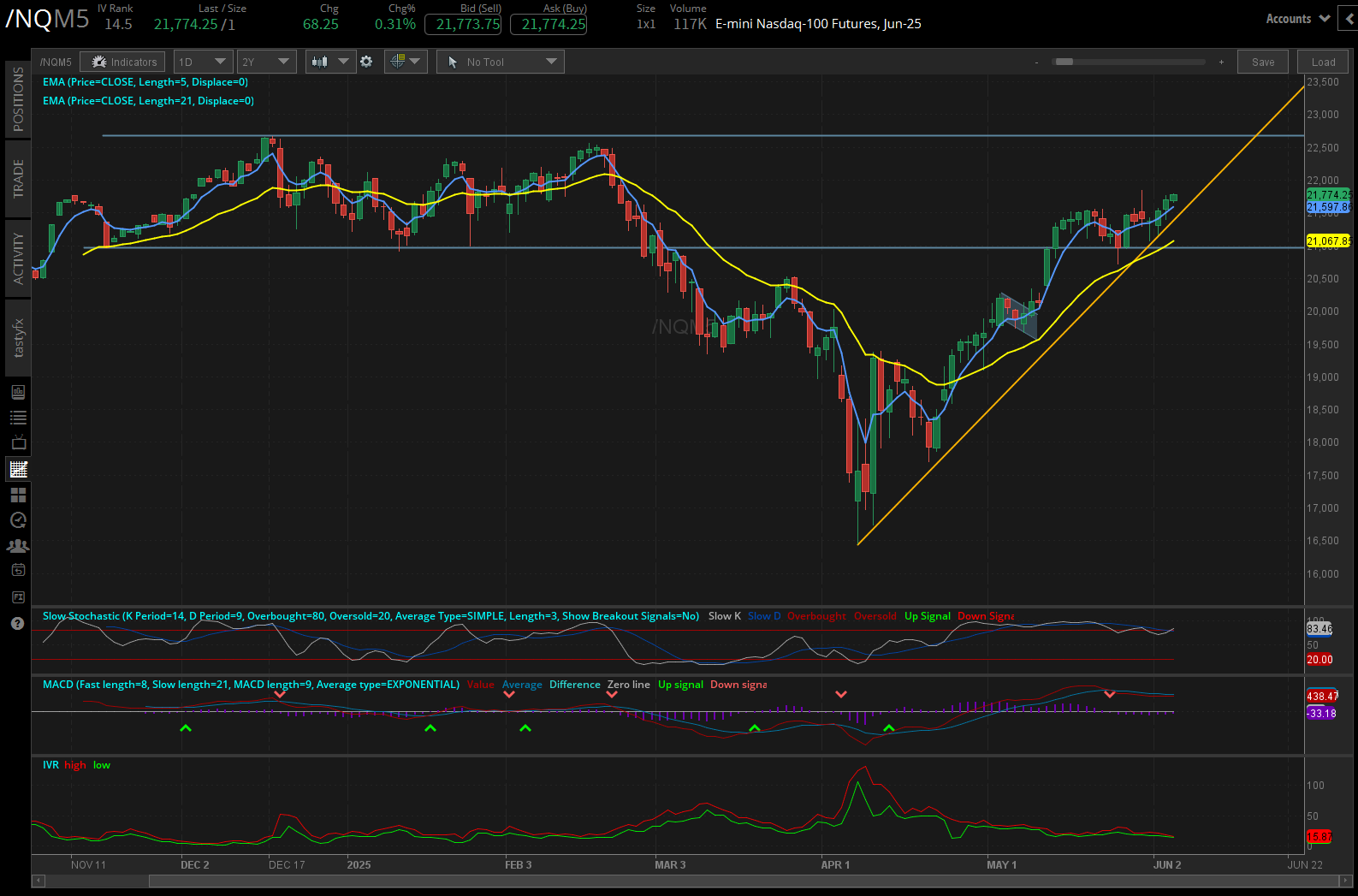This screenshot has height=896, width=1358.
Task: Switch to the ACTIVITY tab
Action: (x=18, y=258)
